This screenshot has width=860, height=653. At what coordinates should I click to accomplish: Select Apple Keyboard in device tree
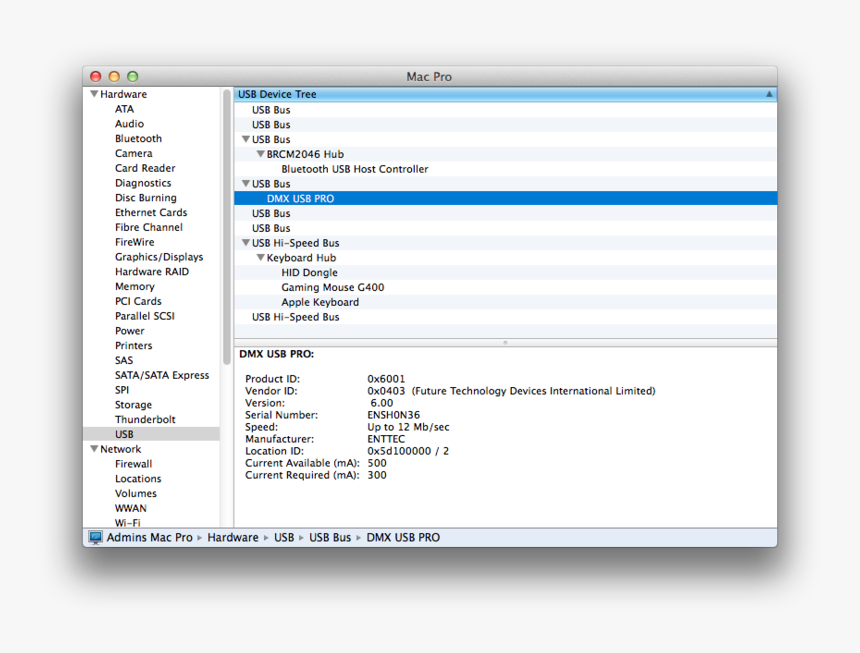coord(320,302)
